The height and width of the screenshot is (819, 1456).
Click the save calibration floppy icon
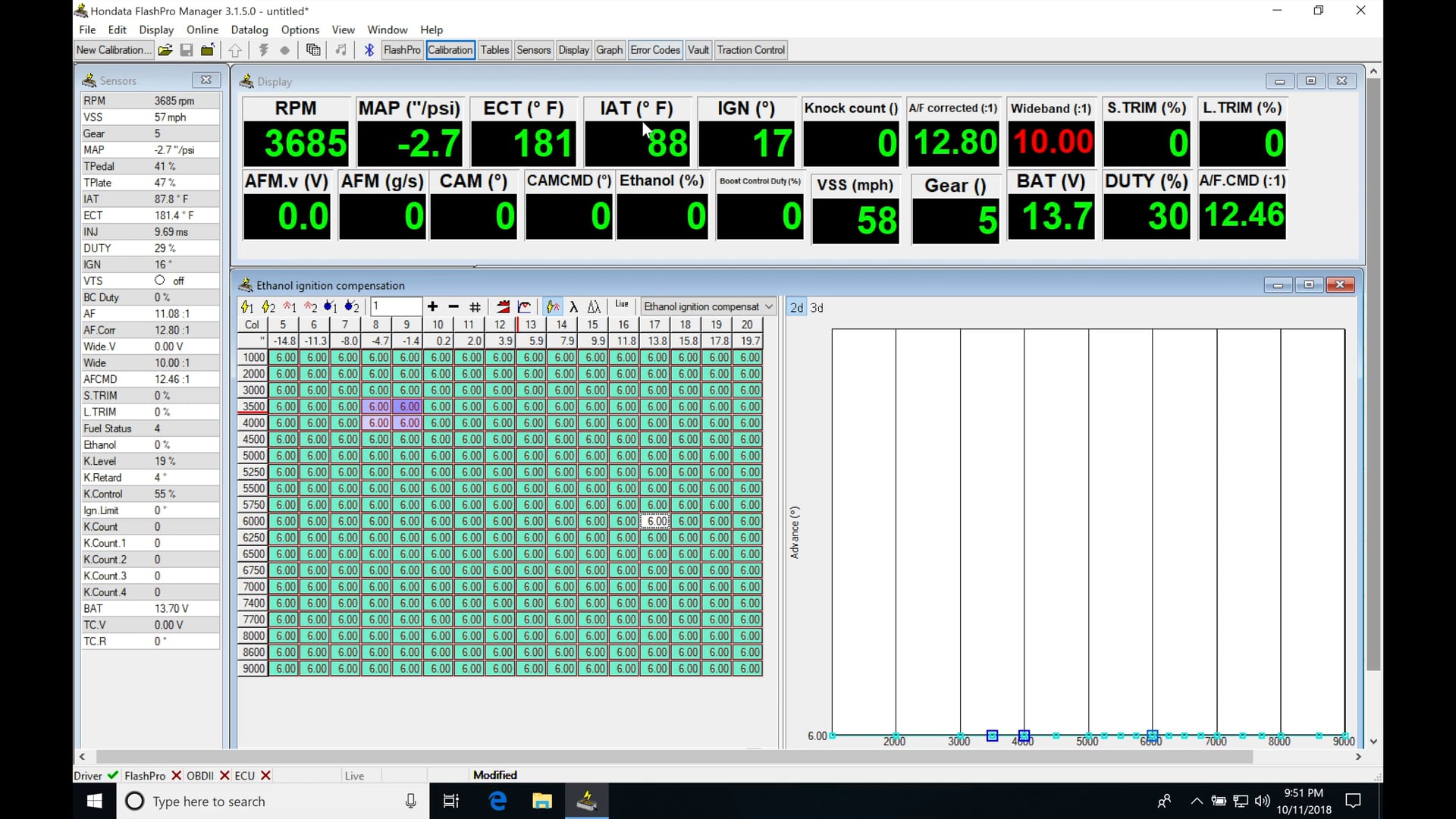186,50
